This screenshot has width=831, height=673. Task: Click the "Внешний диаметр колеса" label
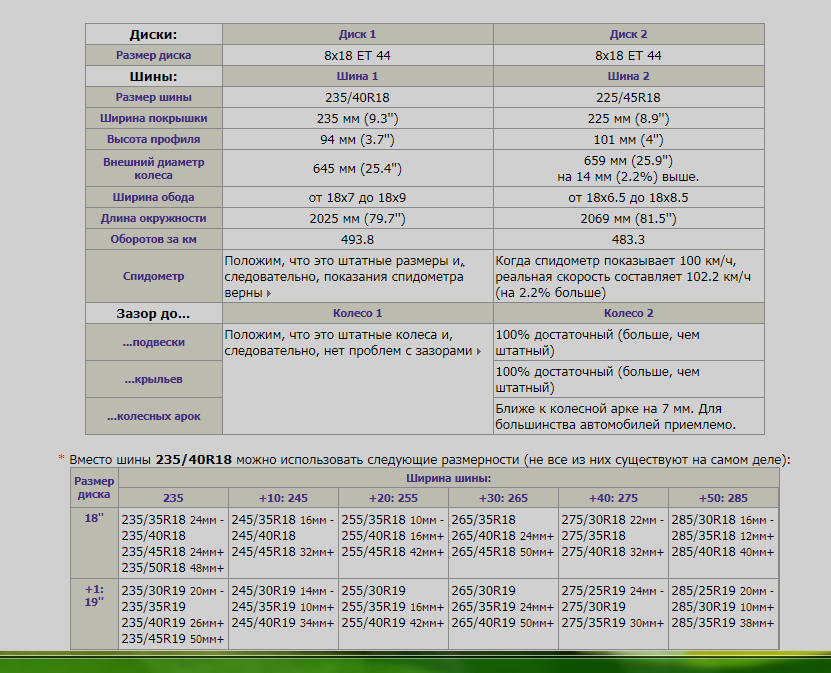[153, 168]
